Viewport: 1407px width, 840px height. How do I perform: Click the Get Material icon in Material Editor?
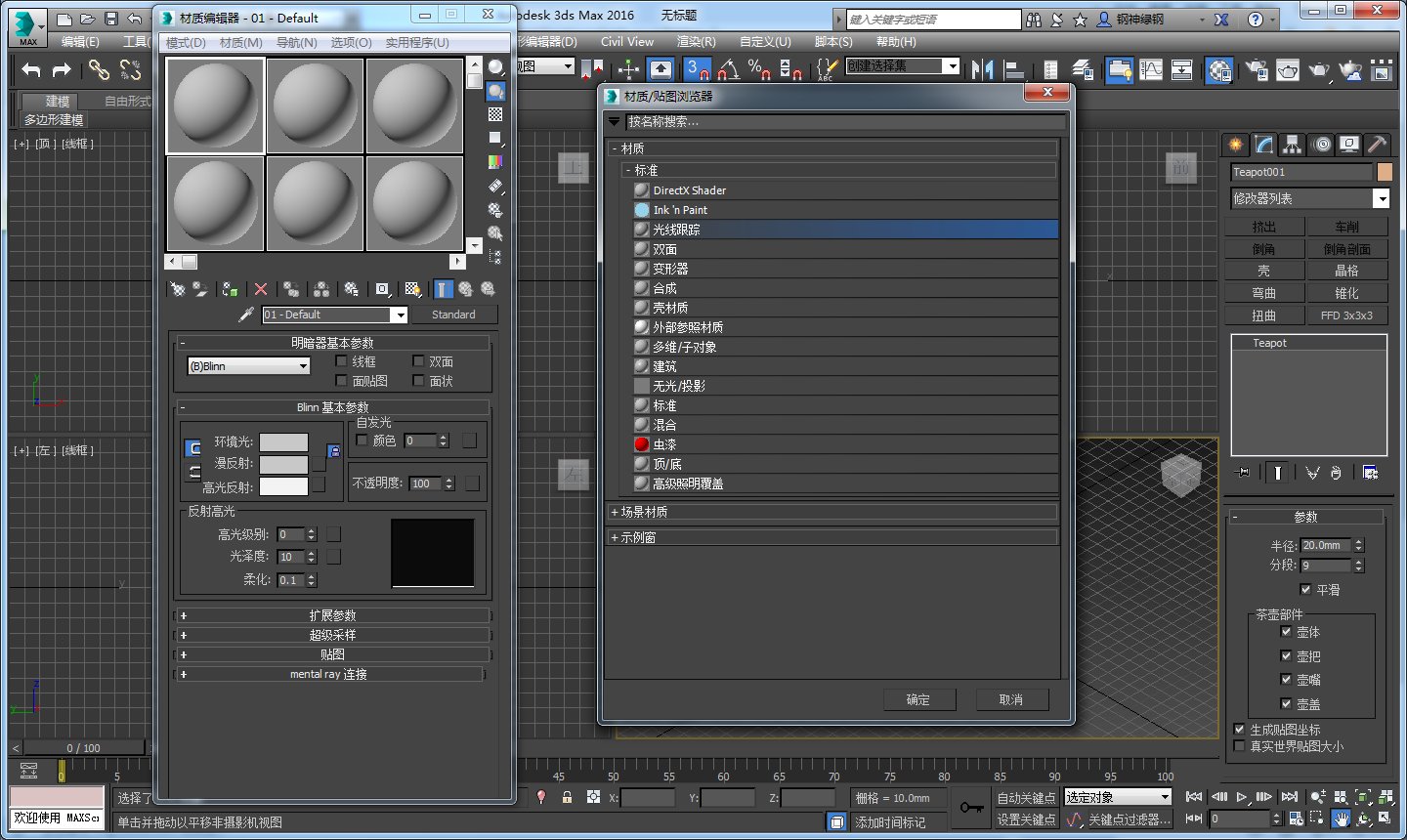coord(178,289)
